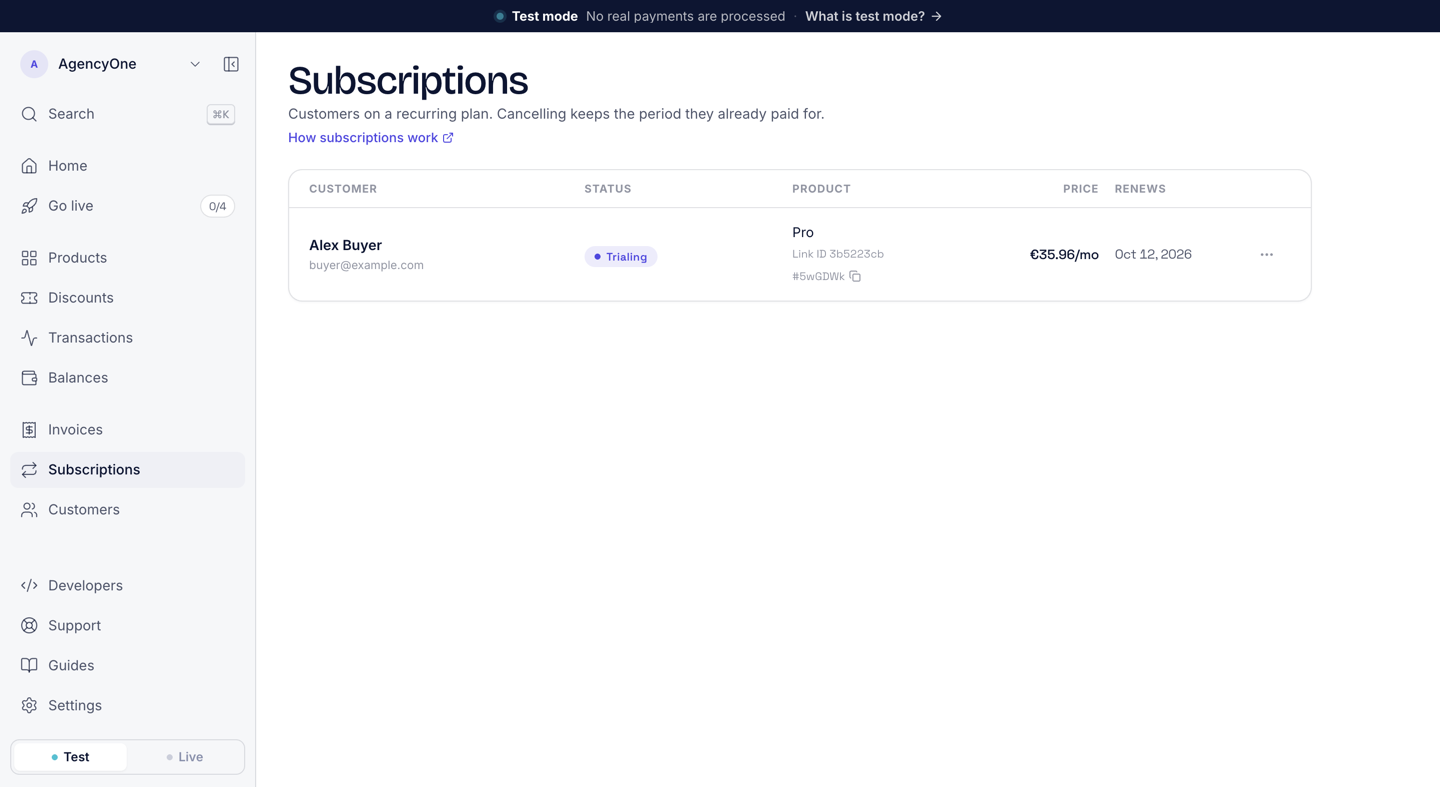Click the Balances wallet icon
Viewport: 1440px width, 787px height.
click(29, 378)
